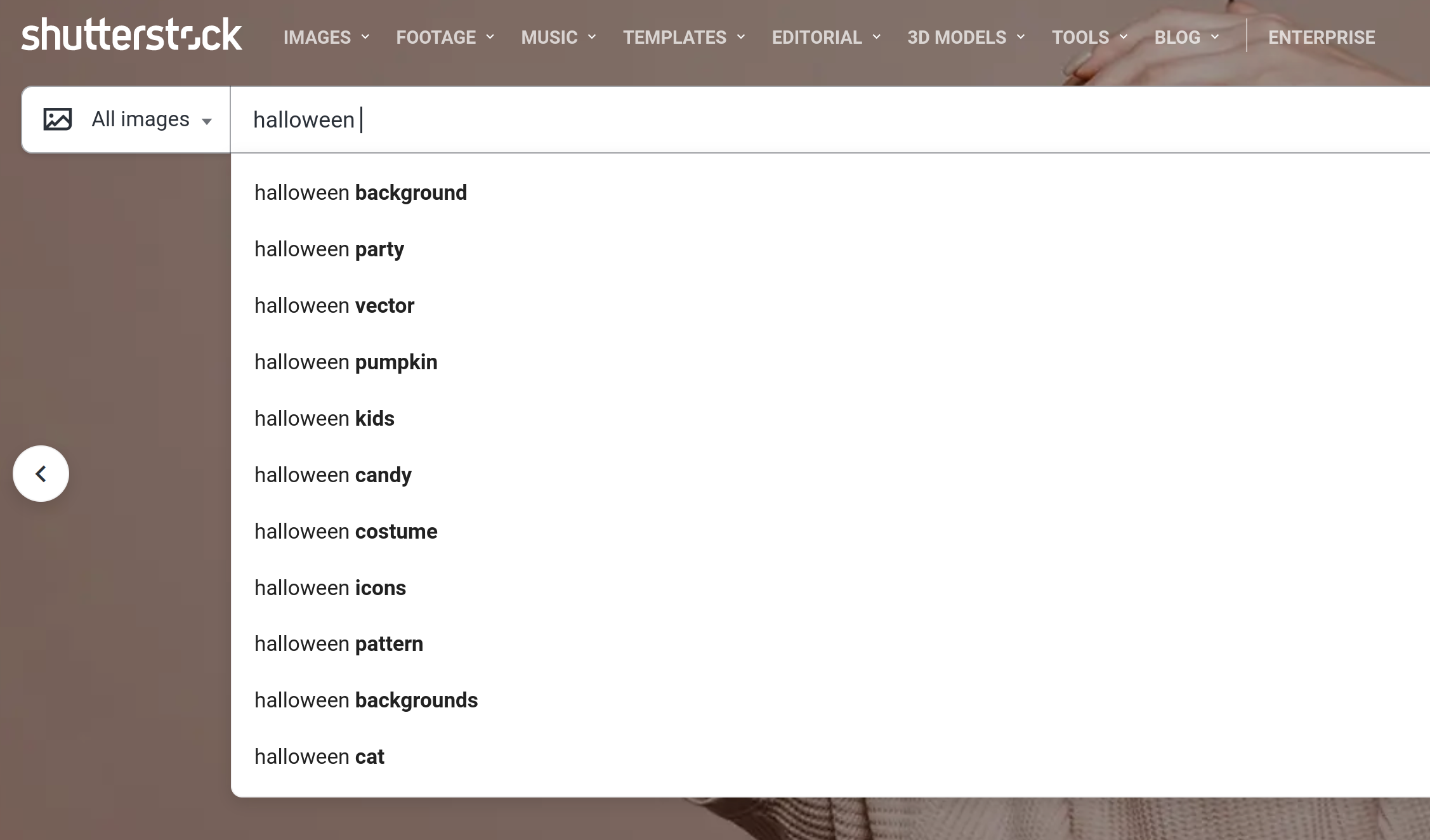Screen dimensions: 1430x840
Task: Open the EDITORIAL menu
Action: click(817, 37)
